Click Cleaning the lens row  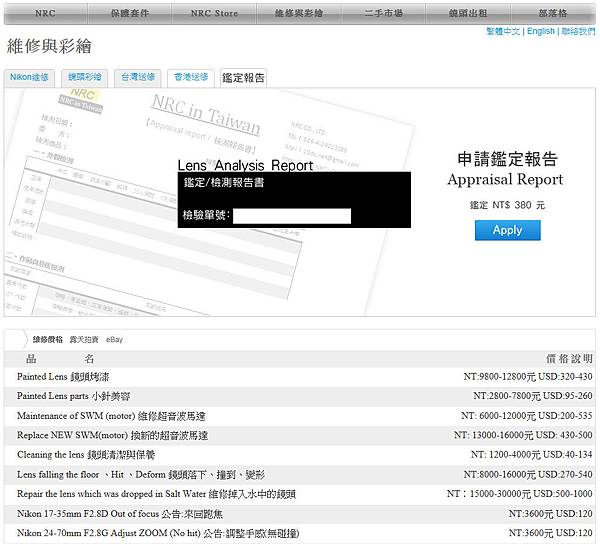pos(300,455)
